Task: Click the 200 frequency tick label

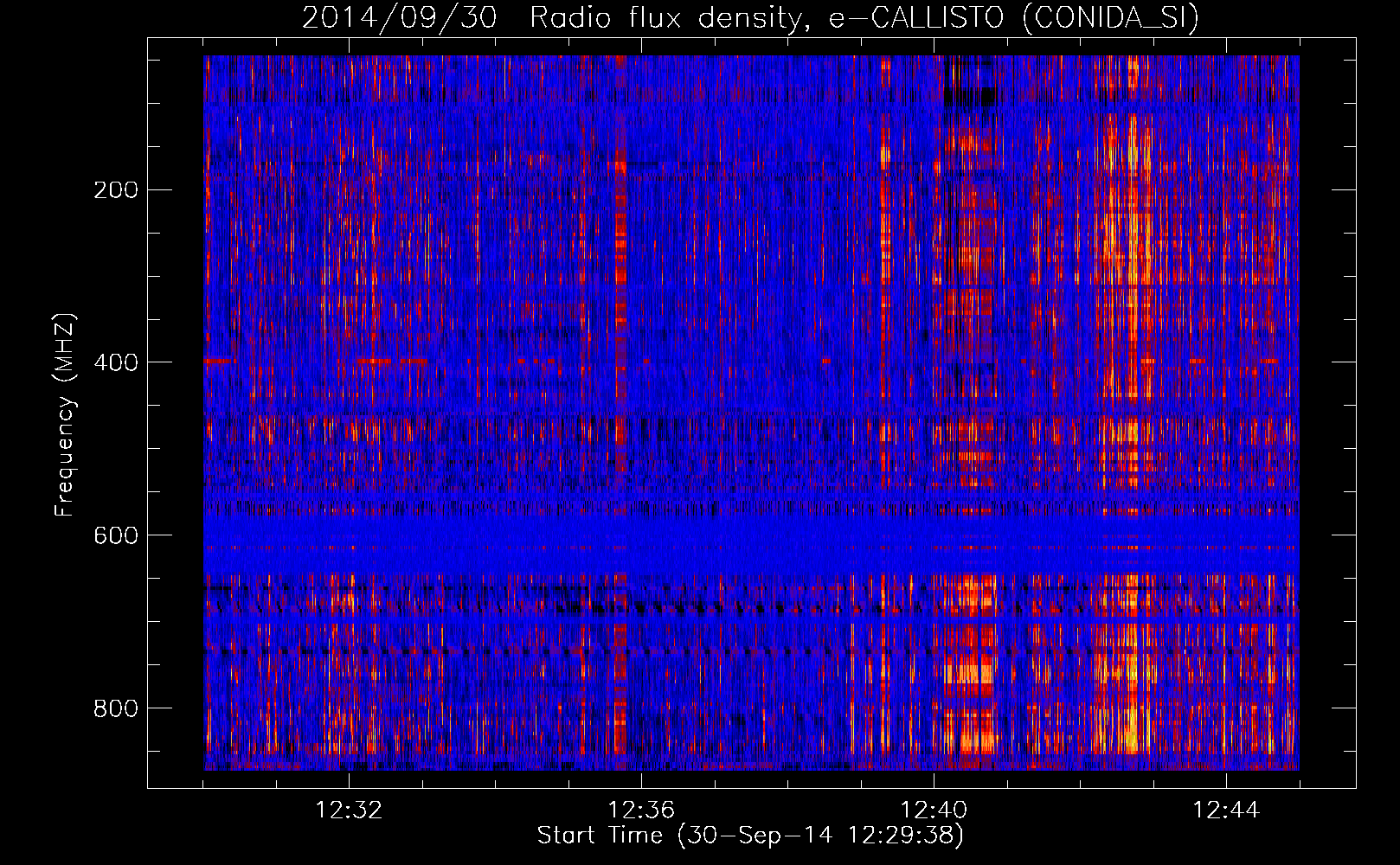Action: click(x=116, y=190)
